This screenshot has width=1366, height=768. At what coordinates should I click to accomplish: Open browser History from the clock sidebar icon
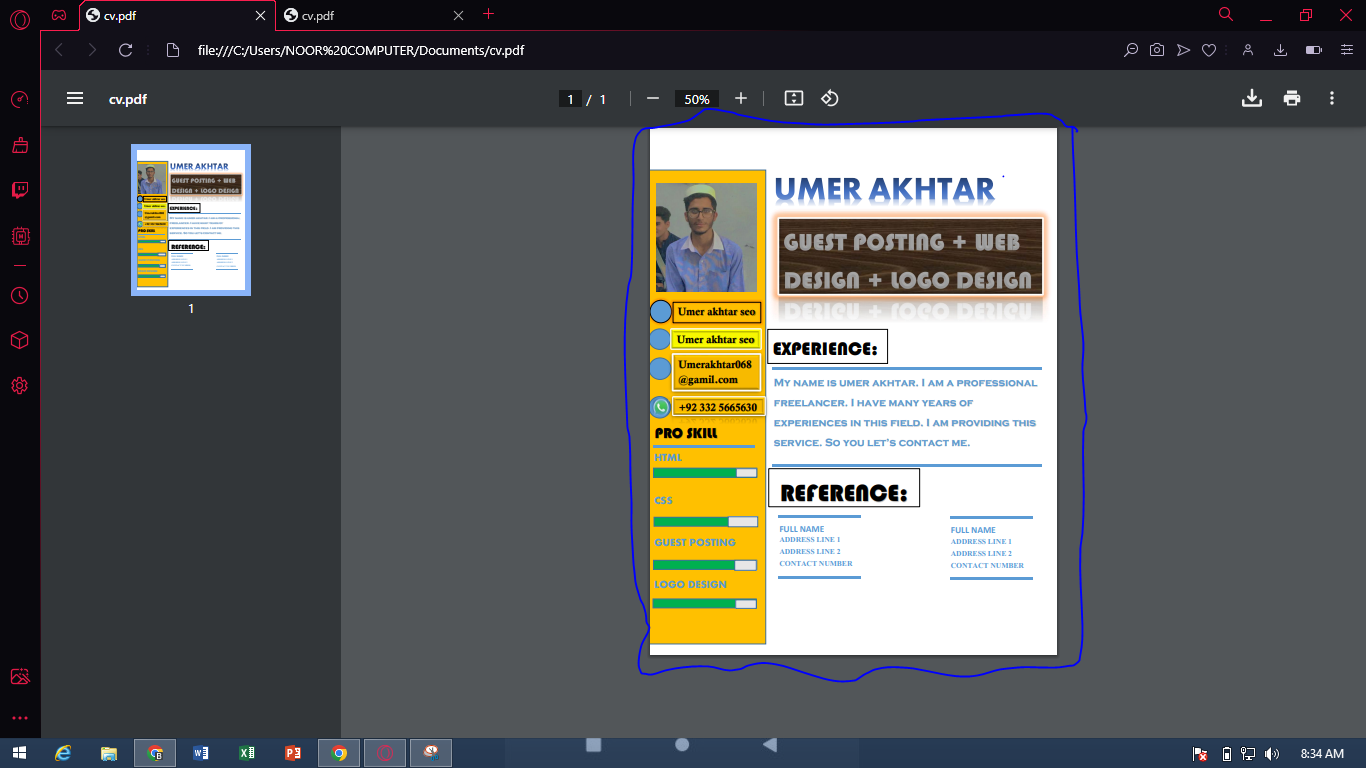pyautogui.click(x=19, y=295)
